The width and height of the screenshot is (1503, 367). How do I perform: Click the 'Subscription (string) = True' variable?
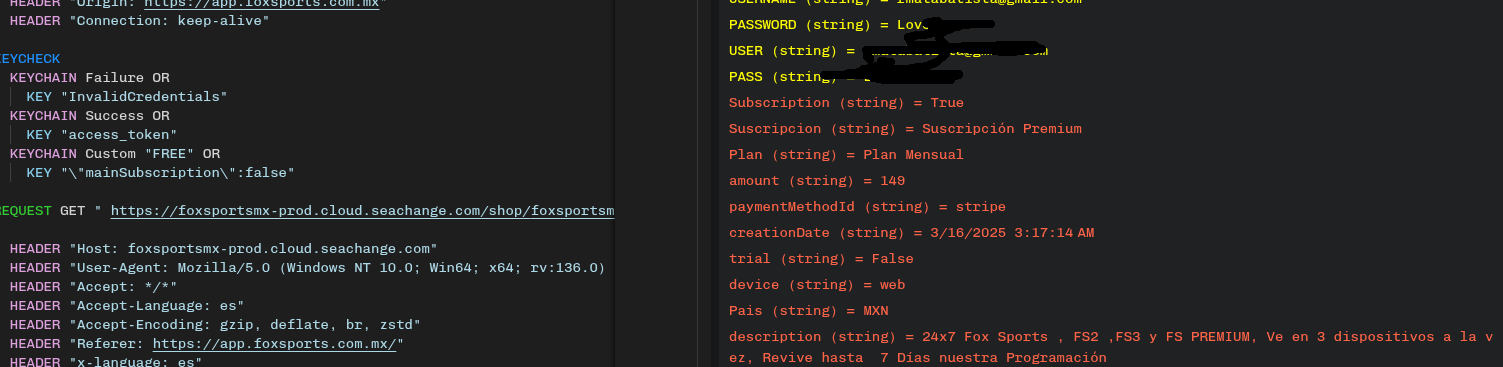(846, 103)
